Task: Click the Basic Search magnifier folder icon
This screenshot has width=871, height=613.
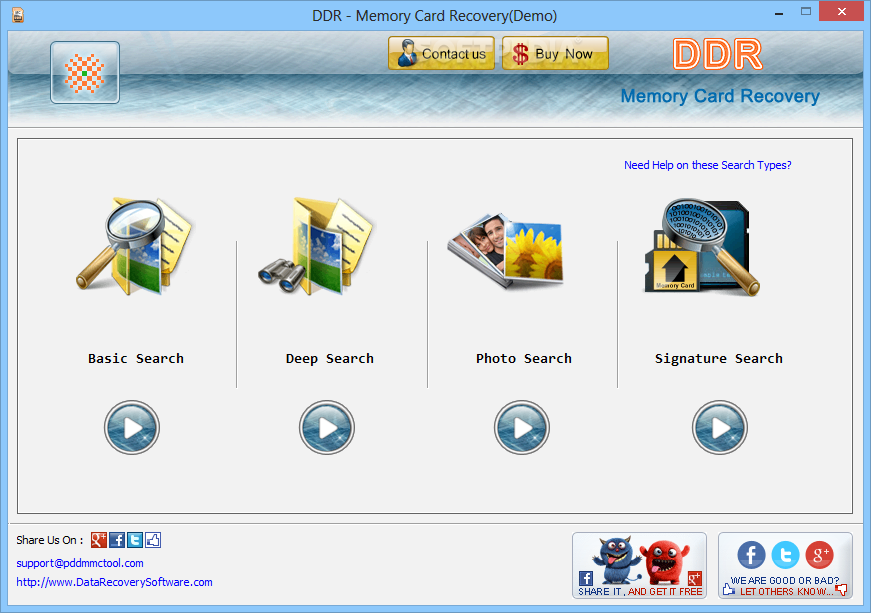Action: coord(134,246)
